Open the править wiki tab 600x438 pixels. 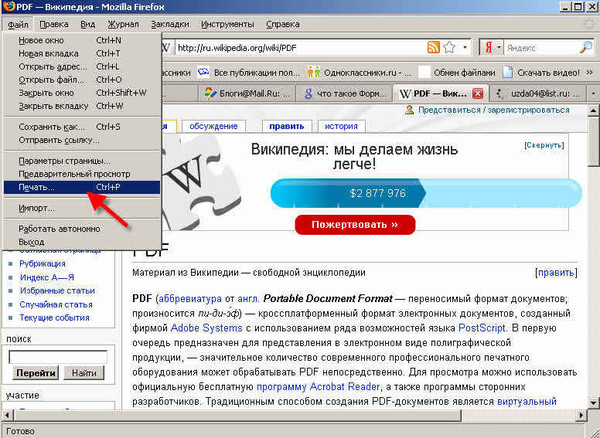click(x=287, y=126)
